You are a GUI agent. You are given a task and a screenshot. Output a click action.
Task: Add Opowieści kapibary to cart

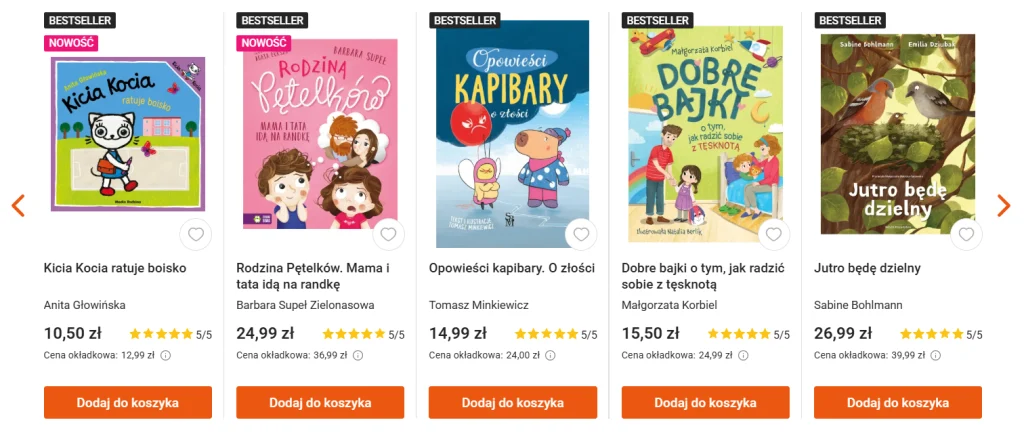coord(513,402)
